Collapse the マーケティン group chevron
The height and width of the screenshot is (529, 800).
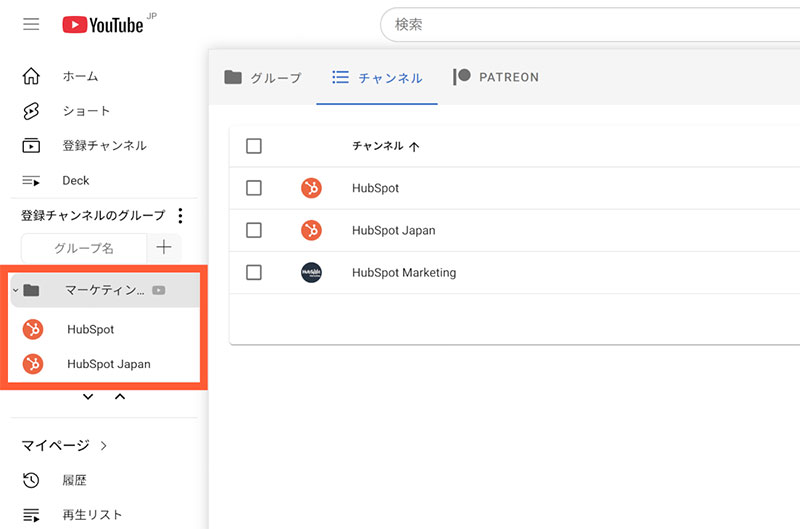tap(16, 290)
